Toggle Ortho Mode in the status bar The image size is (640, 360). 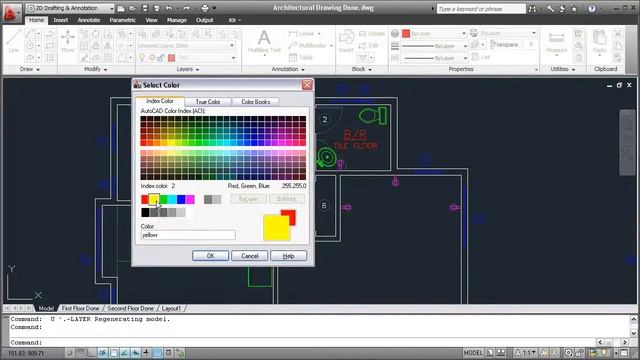pyautogui.click(x=92, y=353)
